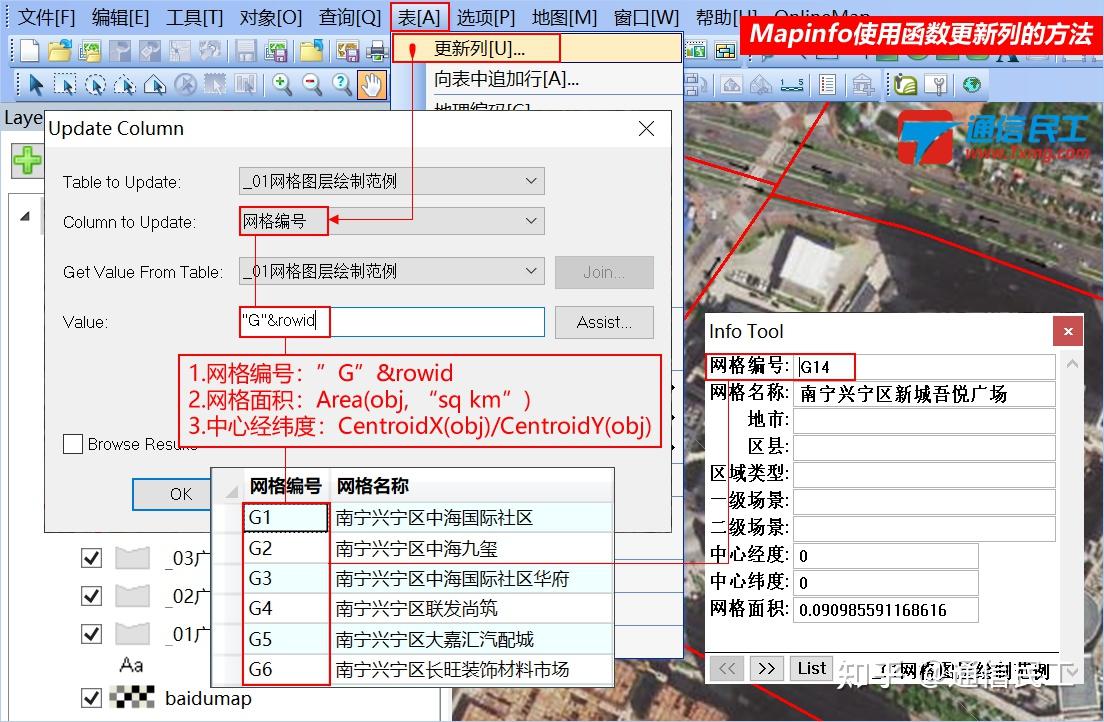Open the 编辑[E] menu
The image size is (1104, 722).
coord(120,16)
